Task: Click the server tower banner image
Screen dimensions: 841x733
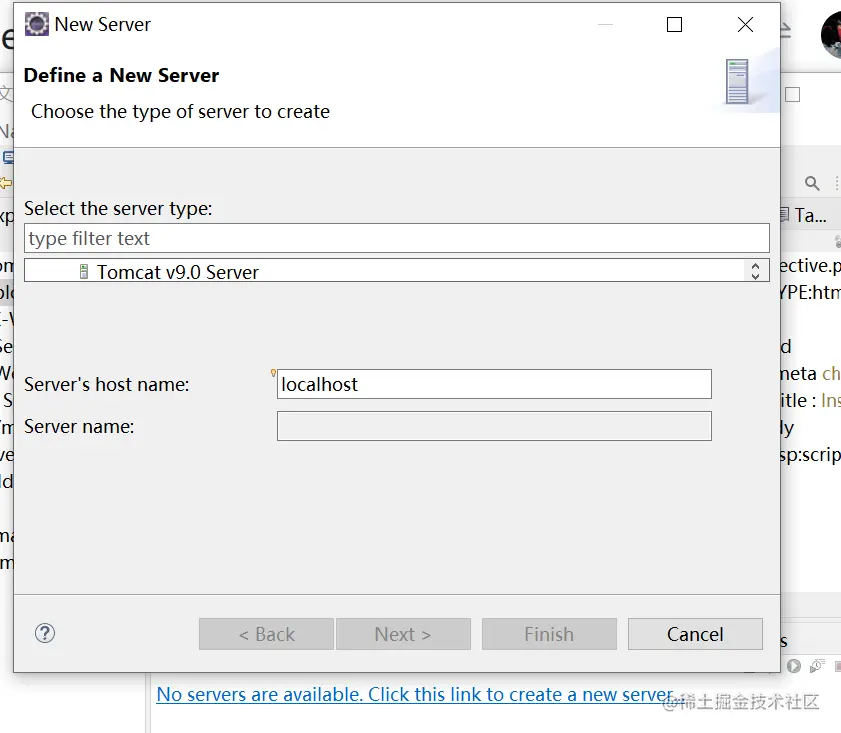Action: click(738, 82)
